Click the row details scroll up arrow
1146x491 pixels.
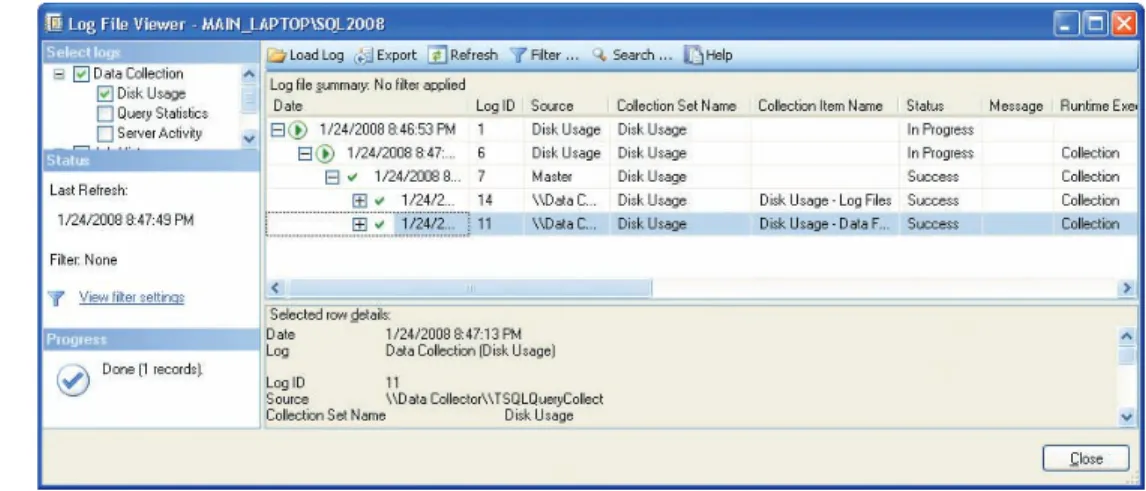[1127, 335]
